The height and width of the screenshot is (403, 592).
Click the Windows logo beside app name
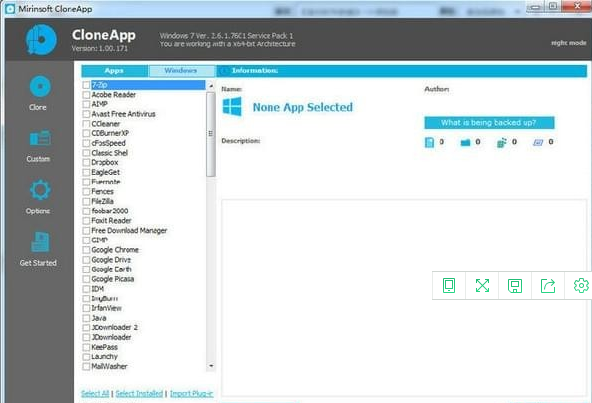[232, 107]
